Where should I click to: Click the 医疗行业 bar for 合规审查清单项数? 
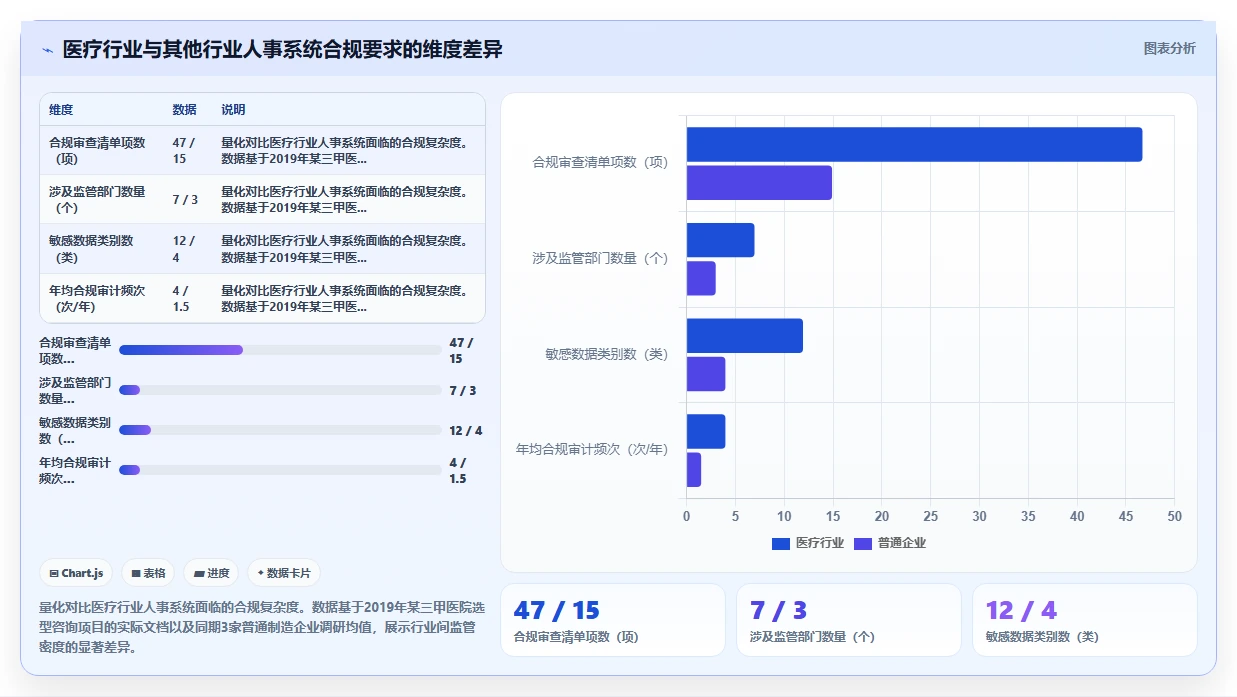(x=914, y=144)
